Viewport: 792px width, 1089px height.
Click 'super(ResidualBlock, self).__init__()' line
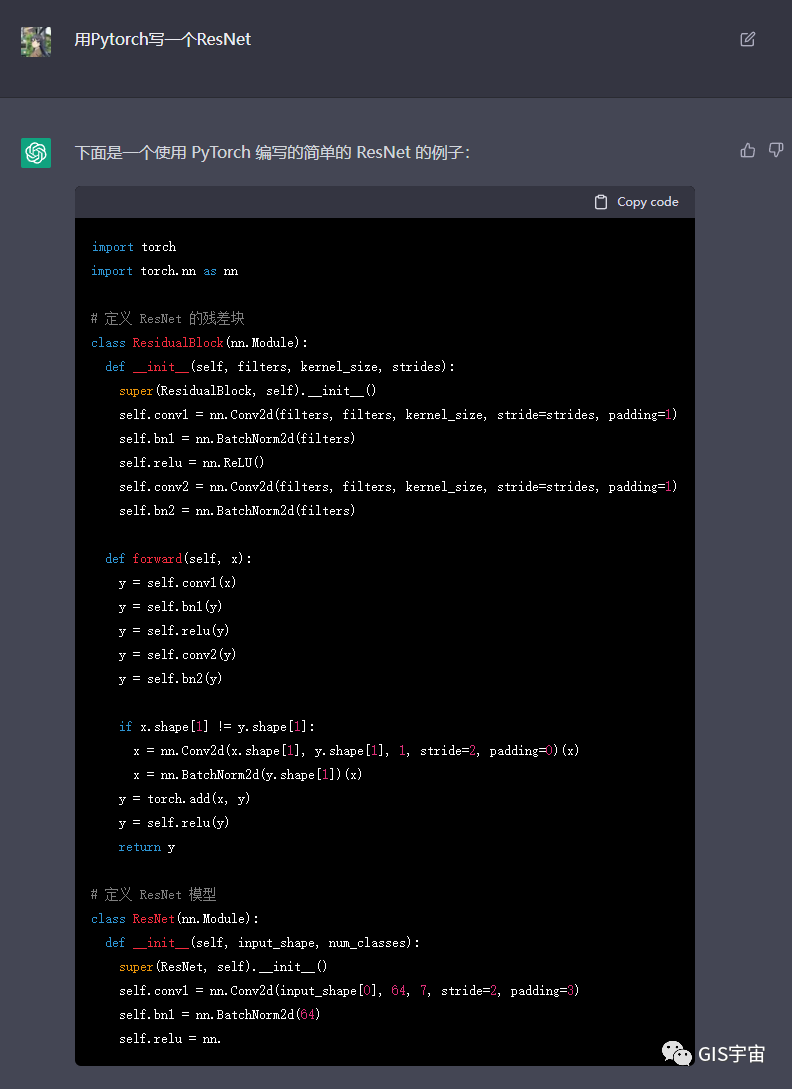click(x=248, y=391)
